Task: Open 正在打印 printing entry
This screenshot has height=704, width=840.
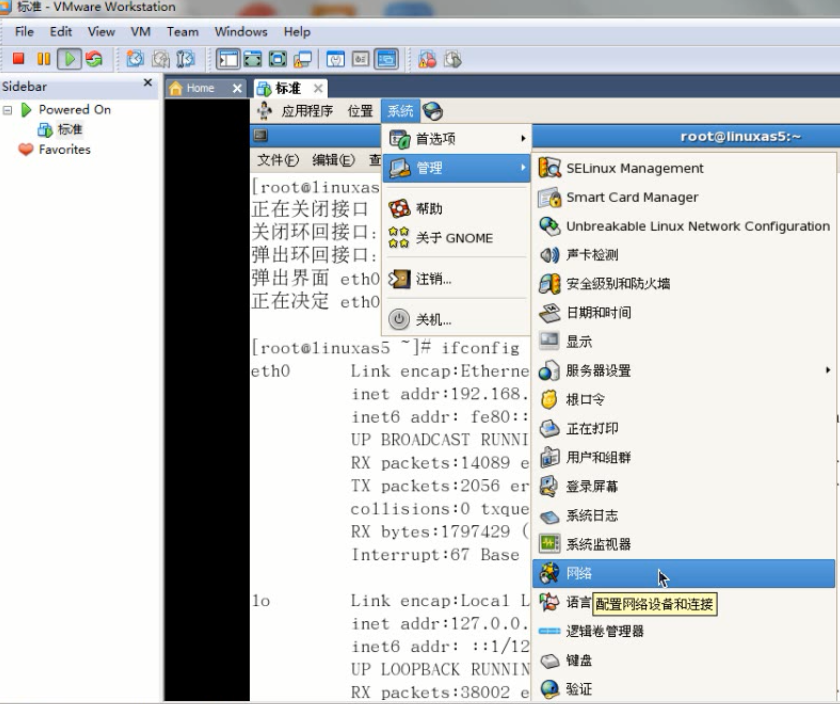Action: [x=684, y=429]
